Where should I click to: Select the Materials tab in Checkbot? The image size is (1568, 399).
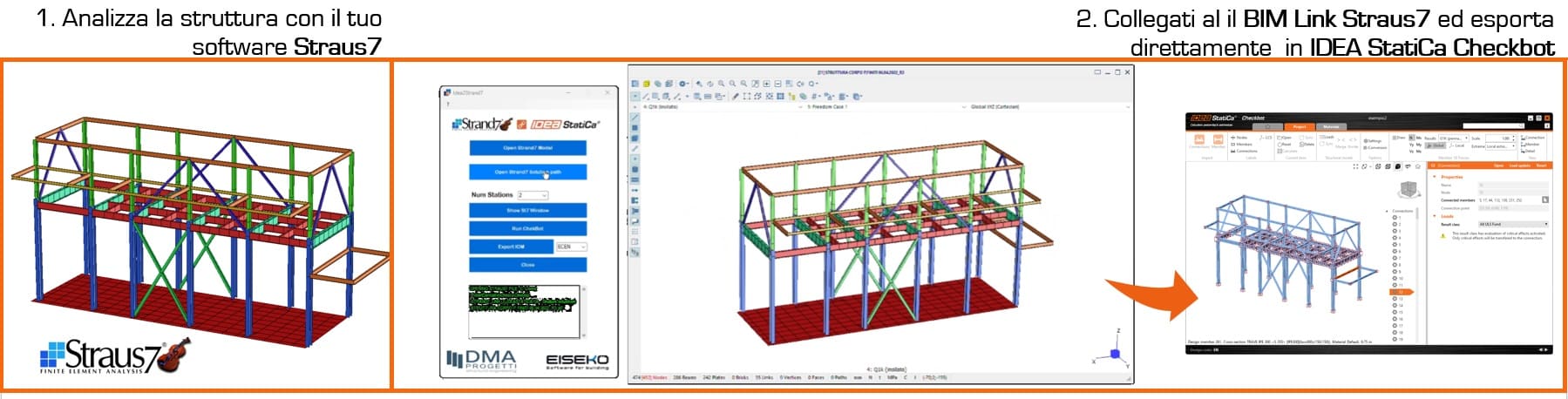pos(1331,126)
